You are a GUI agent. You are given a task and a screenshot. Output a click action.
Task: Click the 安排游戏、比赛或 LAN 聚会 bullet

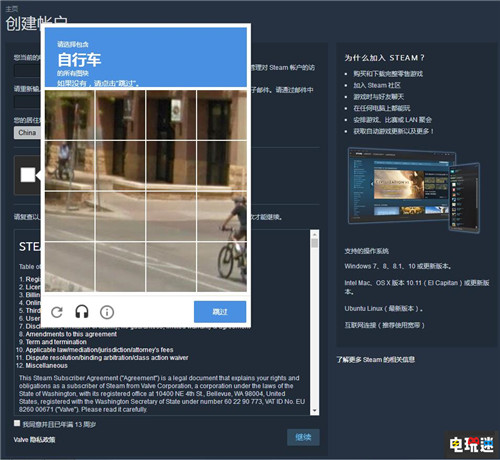click(x=392, y=120)
